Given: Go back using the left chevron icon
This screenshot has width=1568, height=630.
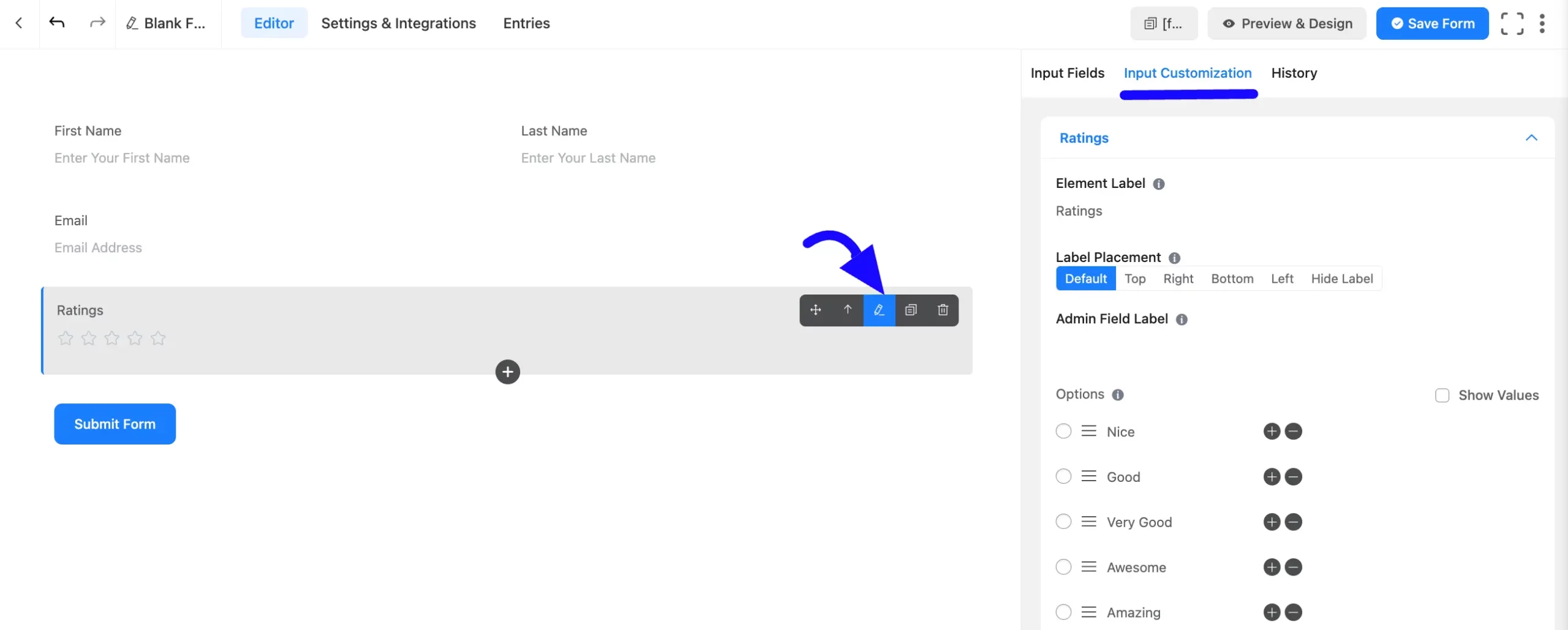Looking at the screenshot, I should pyautogui.click(x=19, y=23).
